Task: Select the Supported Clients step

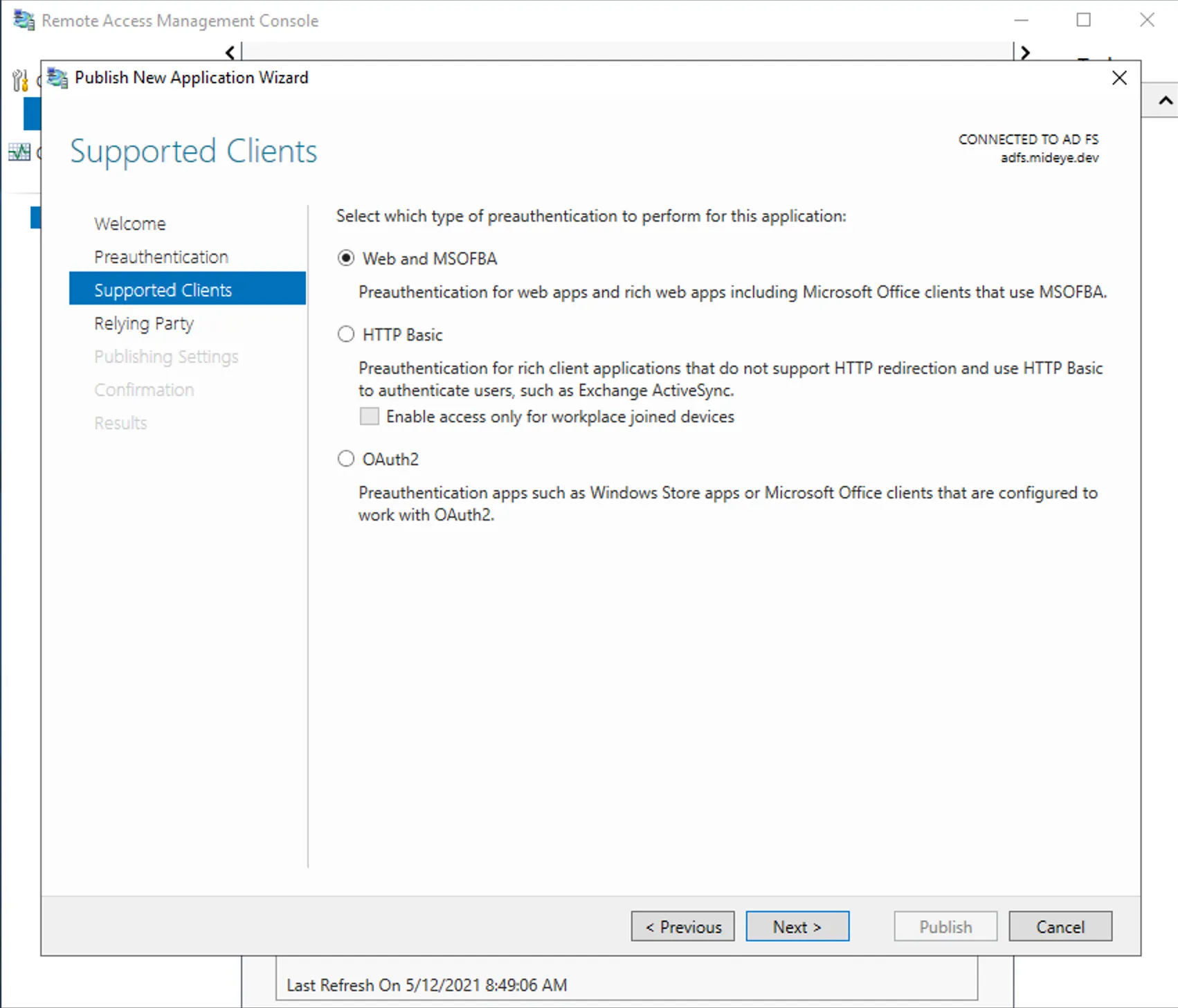Action: click(x=163, y=289)
